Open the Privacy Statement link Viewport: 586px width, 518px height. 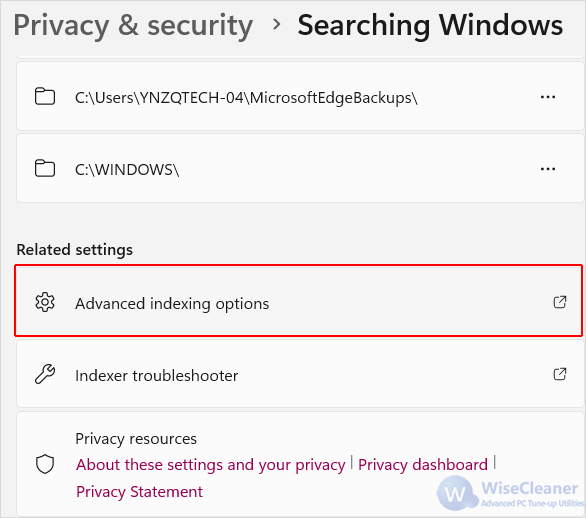click(139, 492)
